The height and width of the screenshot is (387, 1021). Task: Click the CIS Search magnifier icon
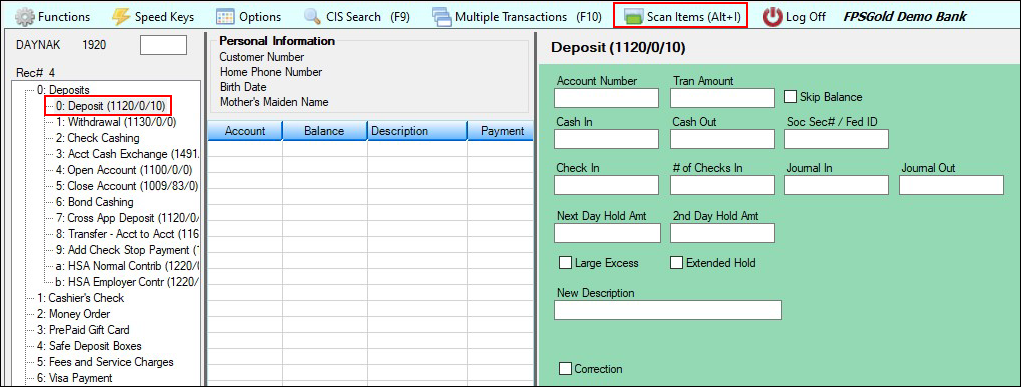pyautogui.click(x=313, y=16)
